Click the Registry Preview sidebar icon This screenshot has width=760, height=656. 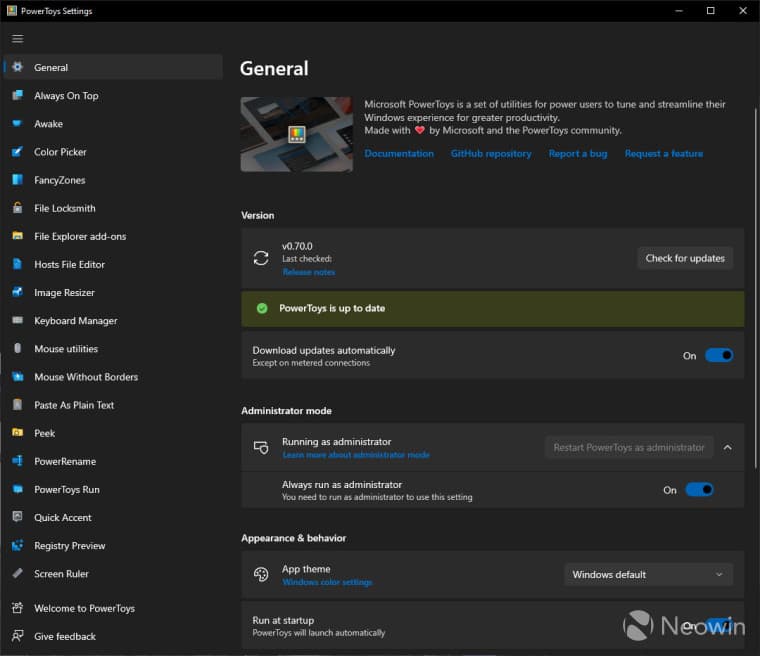[x=17, y=546]
